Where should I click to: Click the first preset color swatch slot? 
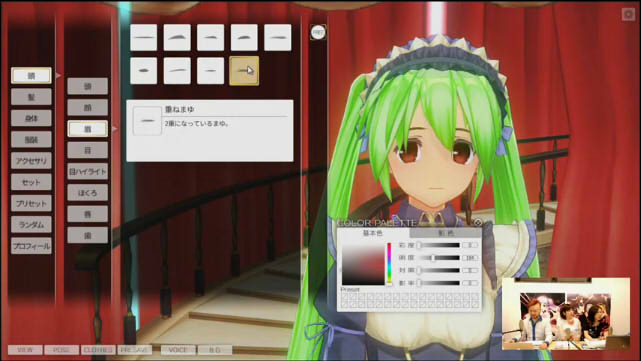coord(345,296)
